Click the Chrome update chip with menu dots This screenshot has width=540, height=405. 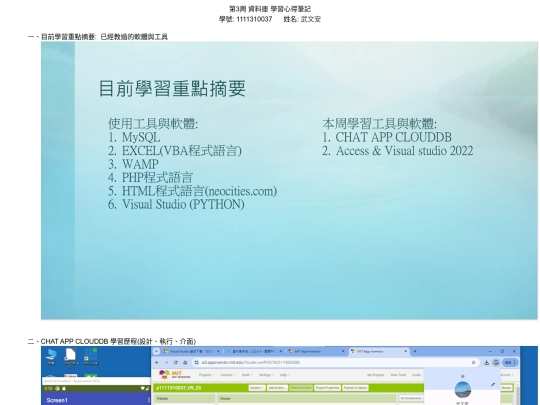point(510,362)
